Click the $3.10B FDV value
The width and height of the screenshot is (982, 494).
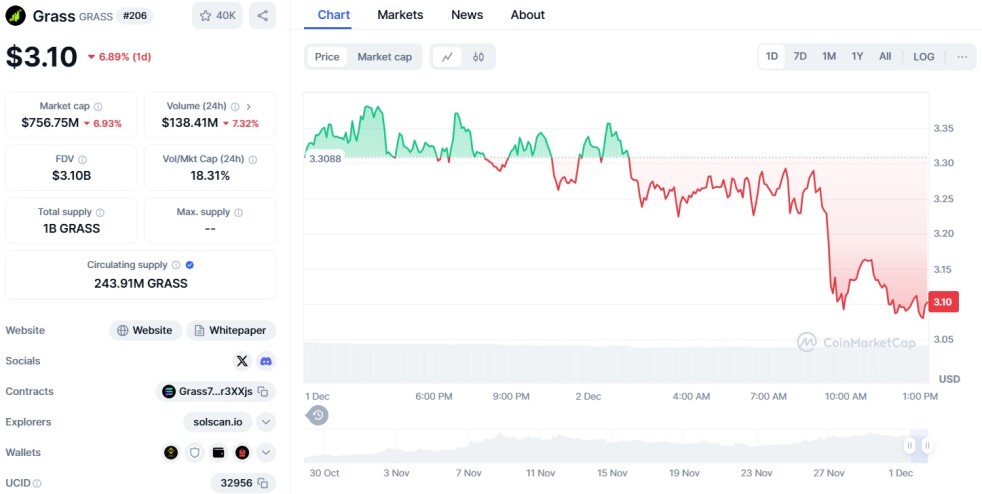coord(71,176)
